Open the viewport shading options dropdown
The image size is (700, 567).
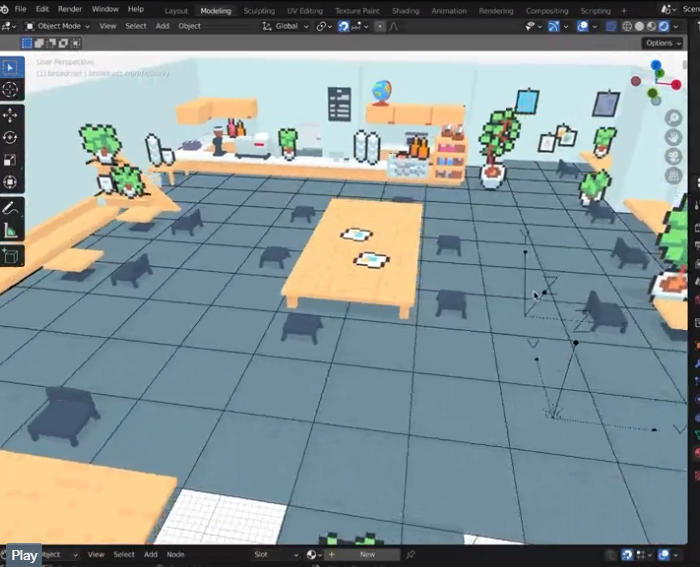click(675, 27)
